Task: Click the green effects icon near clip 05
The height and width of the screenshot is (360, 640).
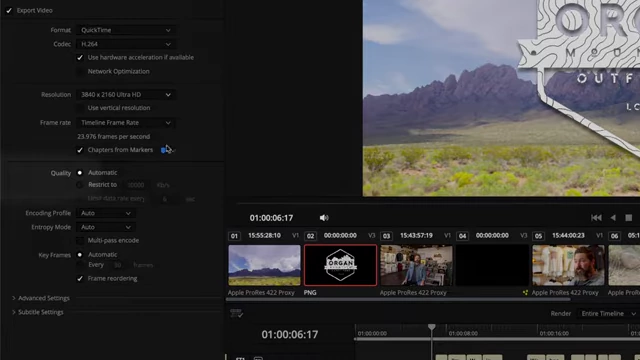Action: pos(525,293)
